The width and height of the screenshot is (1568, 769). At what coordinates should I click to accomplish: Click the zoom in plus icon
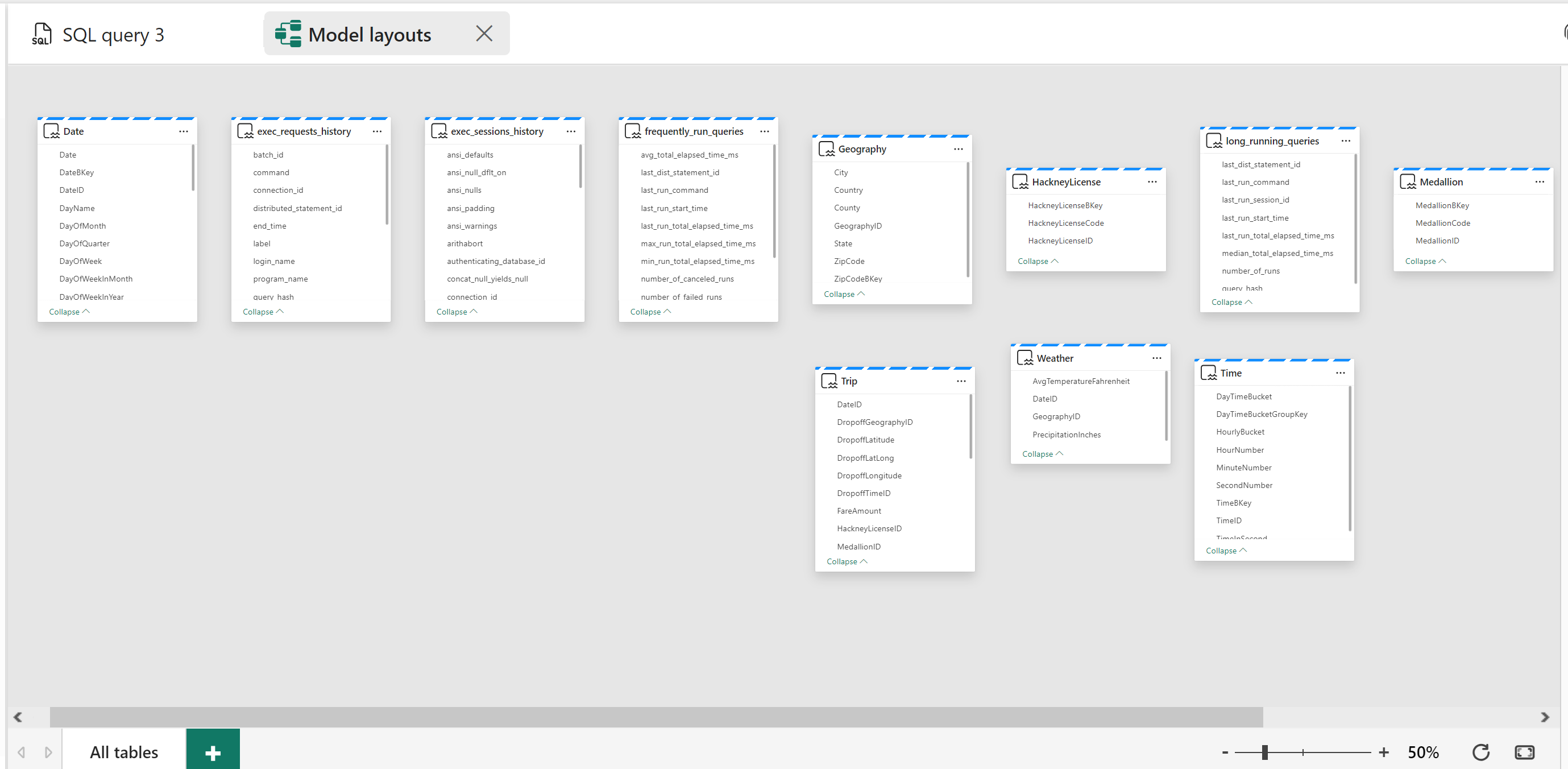1384,752
